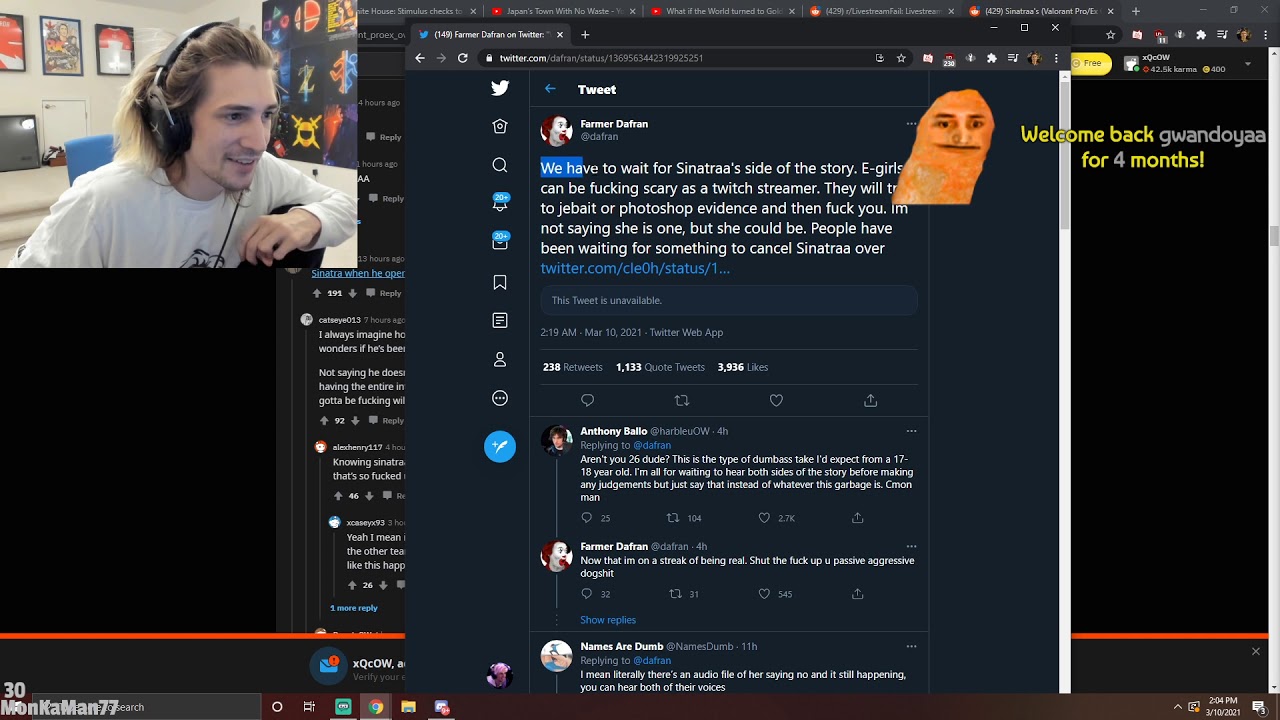Open Anthony Ballo's profile picture

tap(556, 440)
